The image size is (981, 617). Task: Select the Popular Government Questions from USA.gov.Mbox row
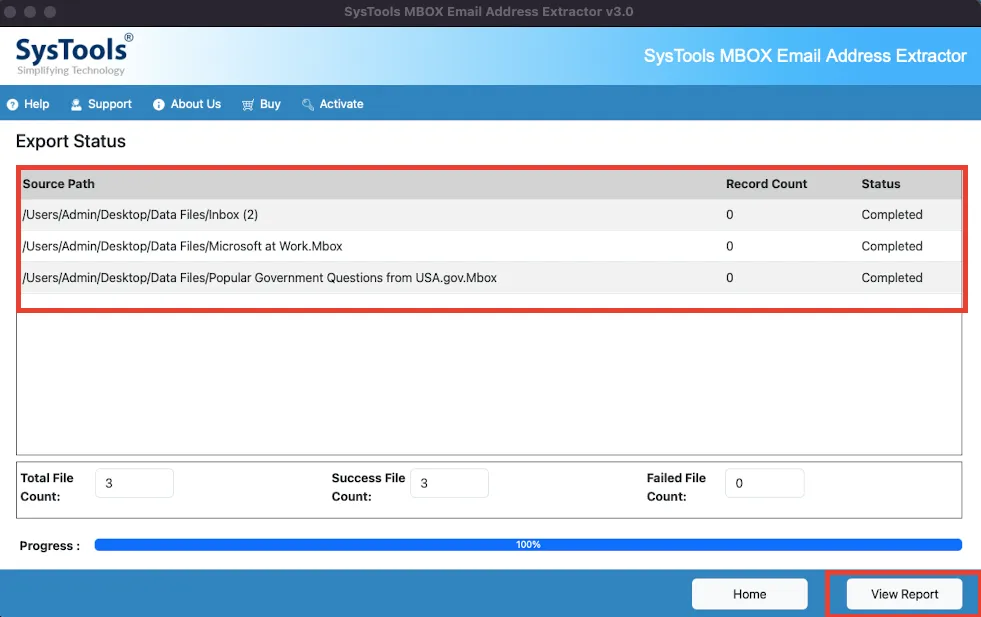(x=491, y=277)
